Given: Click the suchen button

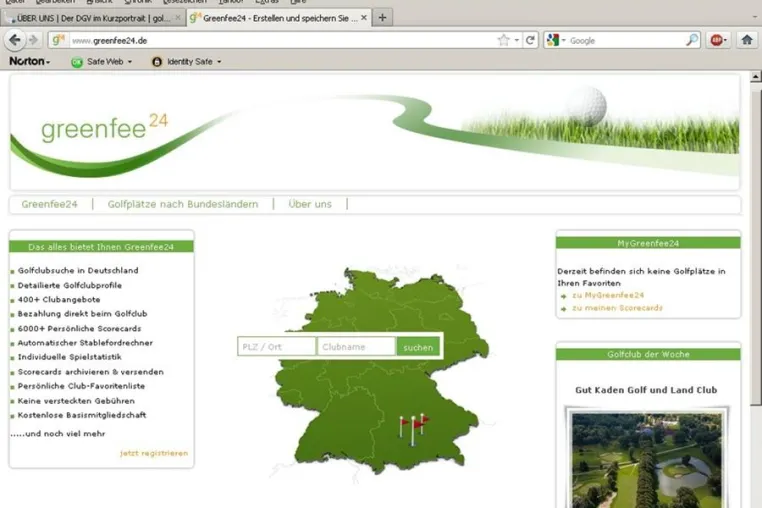Looking at the screenshot, I should click(418, 347).
